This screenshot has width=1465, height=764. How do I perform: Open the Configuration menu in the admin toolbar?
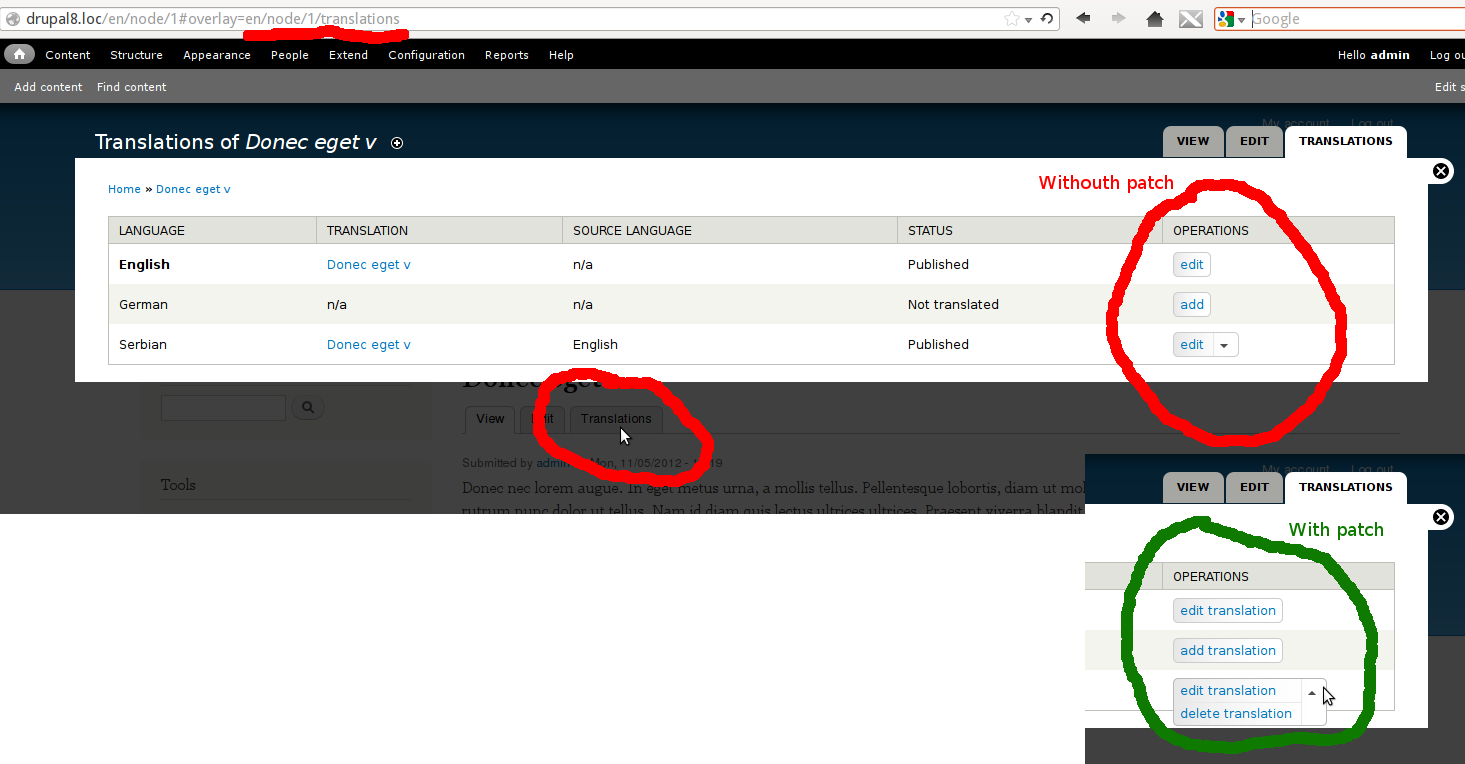point(426,55)
